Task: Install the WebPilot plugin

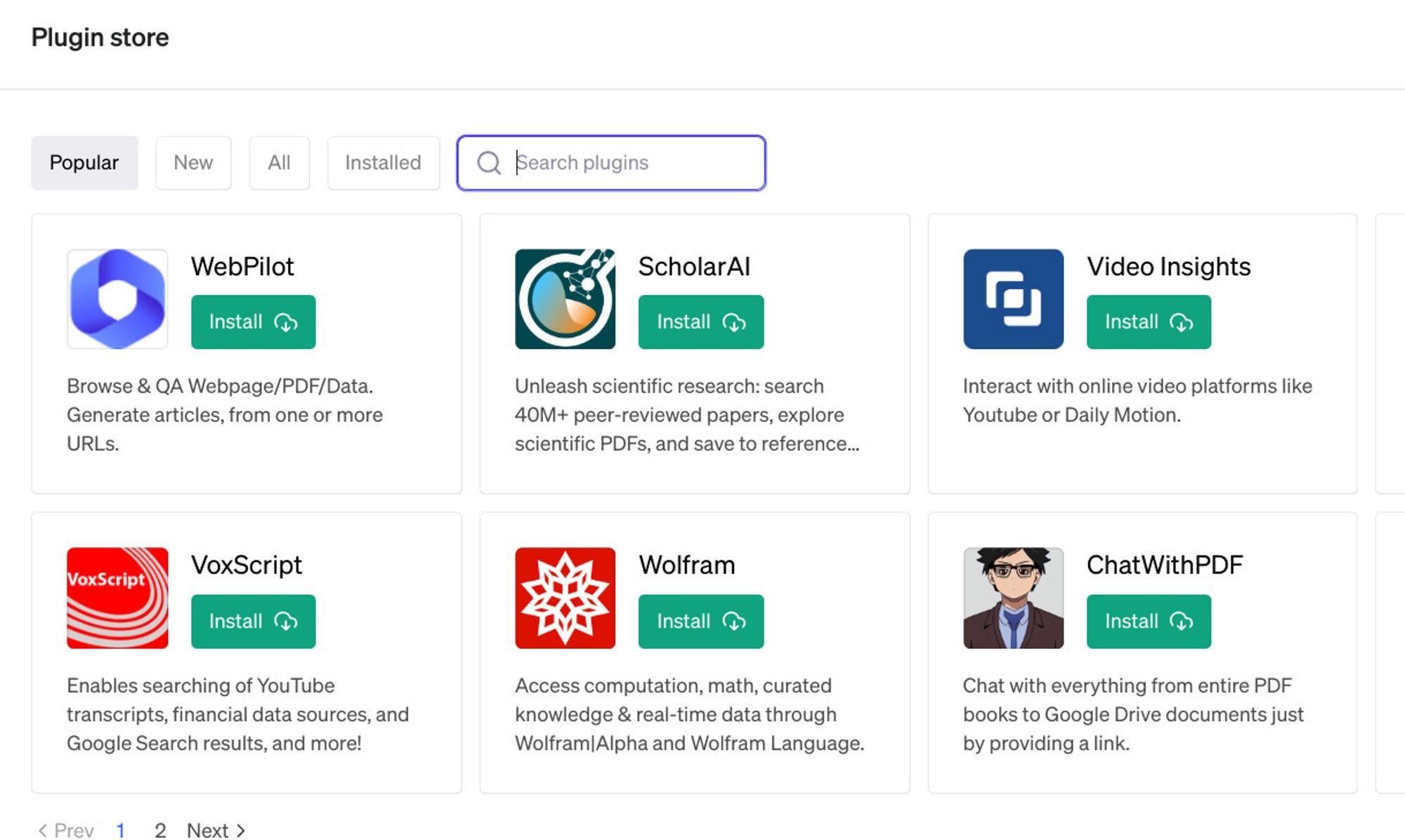Action: pos(253,322)
